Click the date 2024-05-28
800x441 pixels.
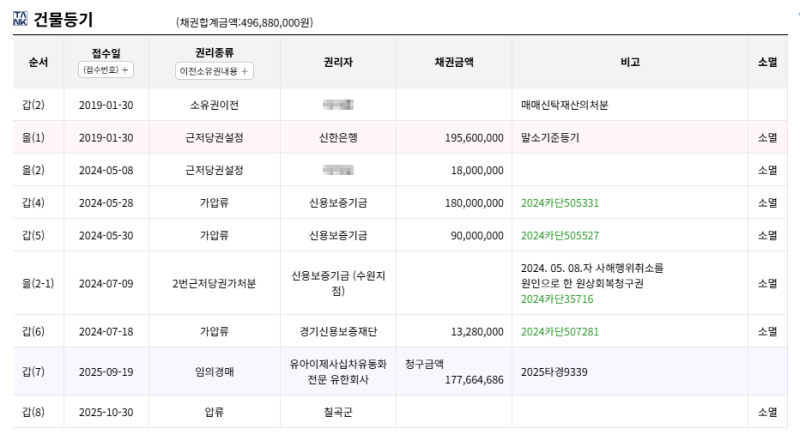tap(106, 203)
